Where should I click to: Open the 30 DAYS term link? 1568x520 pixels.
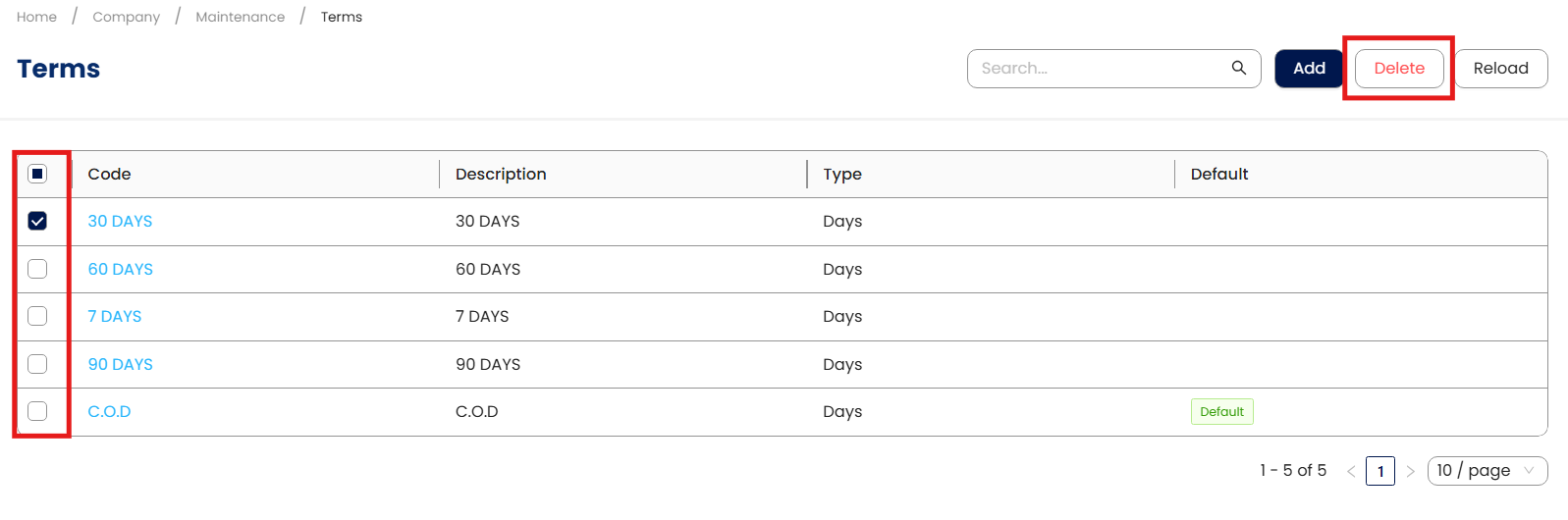[x=120, y=221]
